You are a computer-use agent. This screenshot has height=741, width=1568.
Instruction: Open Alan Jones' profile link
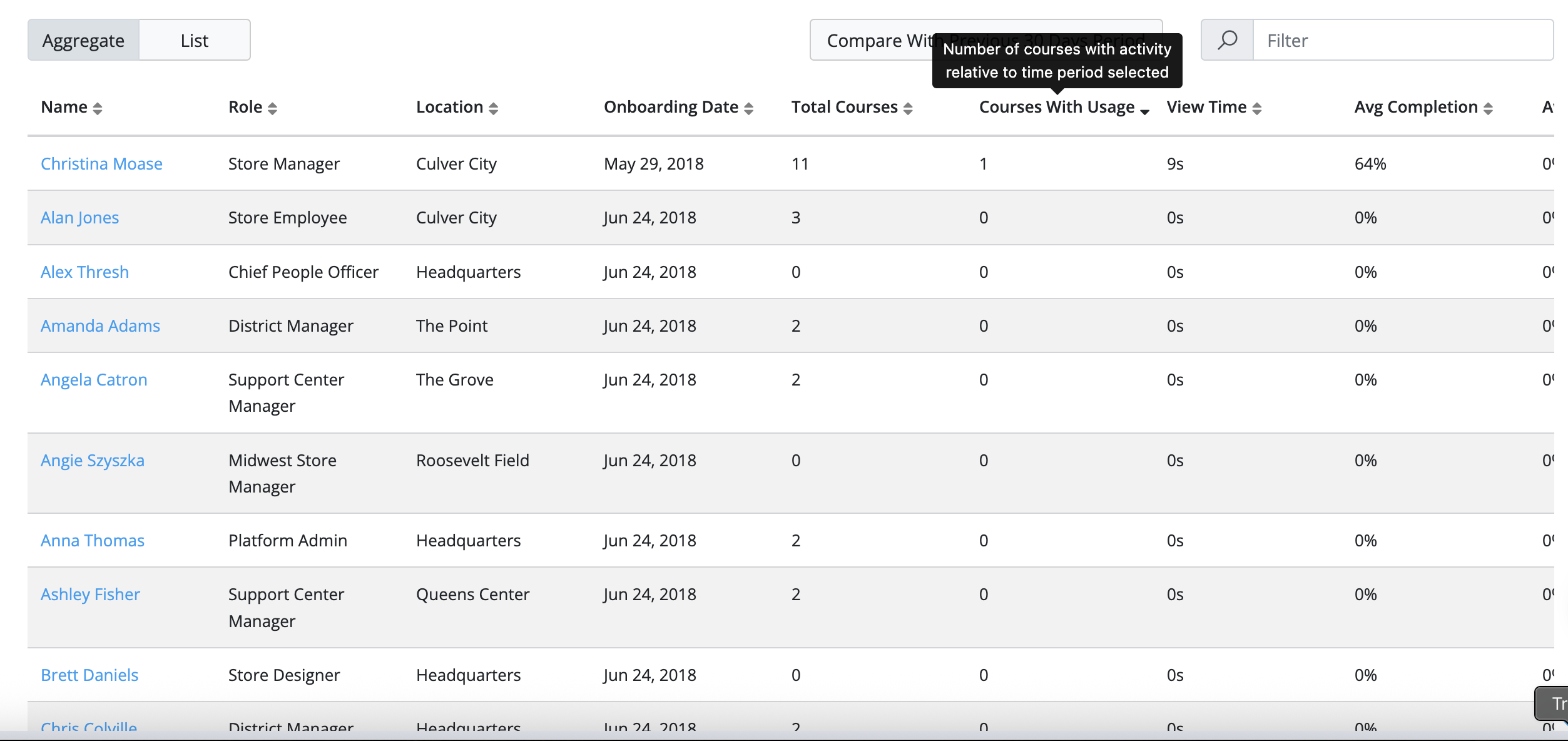[79, 217]
